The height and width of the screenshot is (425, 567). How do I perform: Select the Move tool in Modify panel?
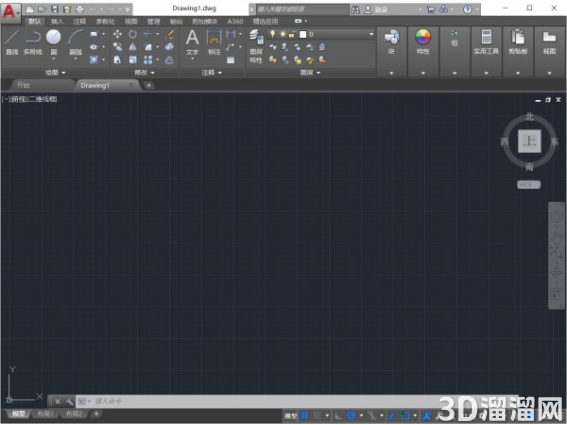pos(118,34)
